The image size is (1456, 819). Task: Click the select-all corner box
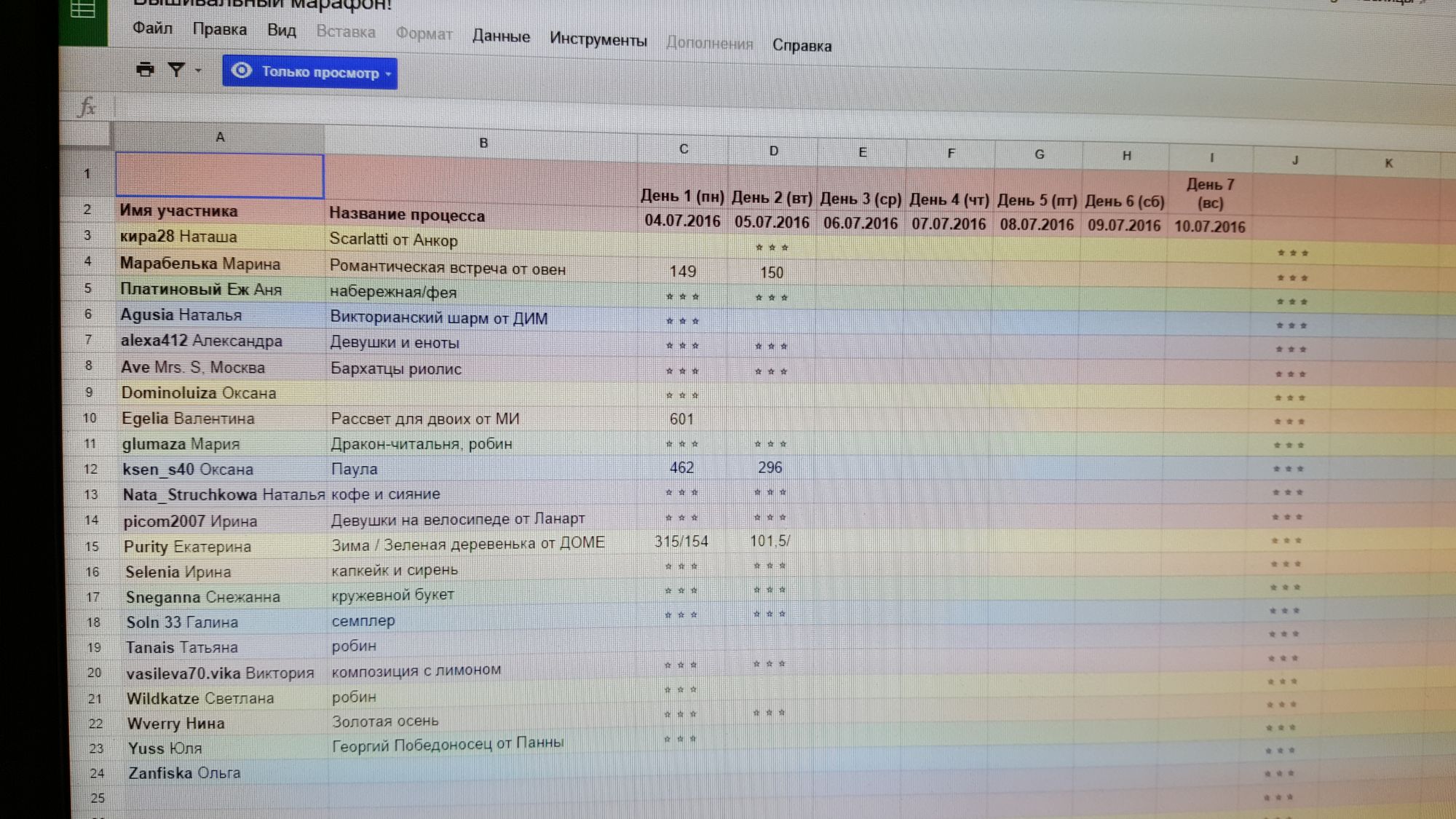[x=85, y=133]
